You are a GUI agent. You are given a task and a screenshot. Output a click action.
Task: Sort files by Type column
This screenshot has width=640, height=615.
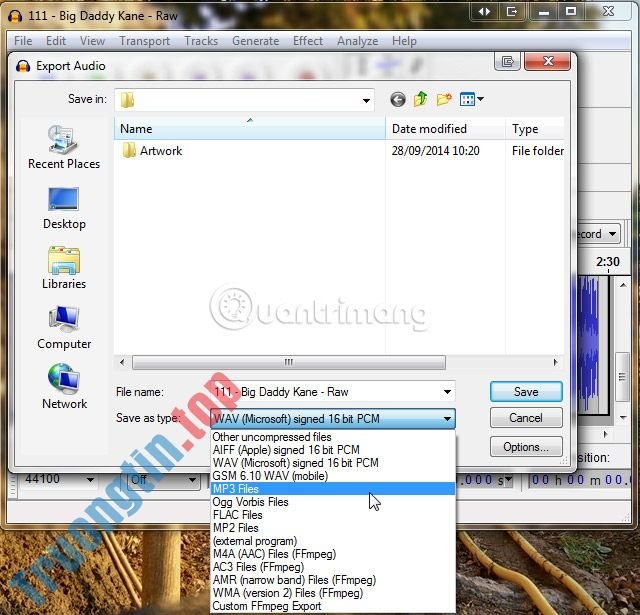pos(535,129)
